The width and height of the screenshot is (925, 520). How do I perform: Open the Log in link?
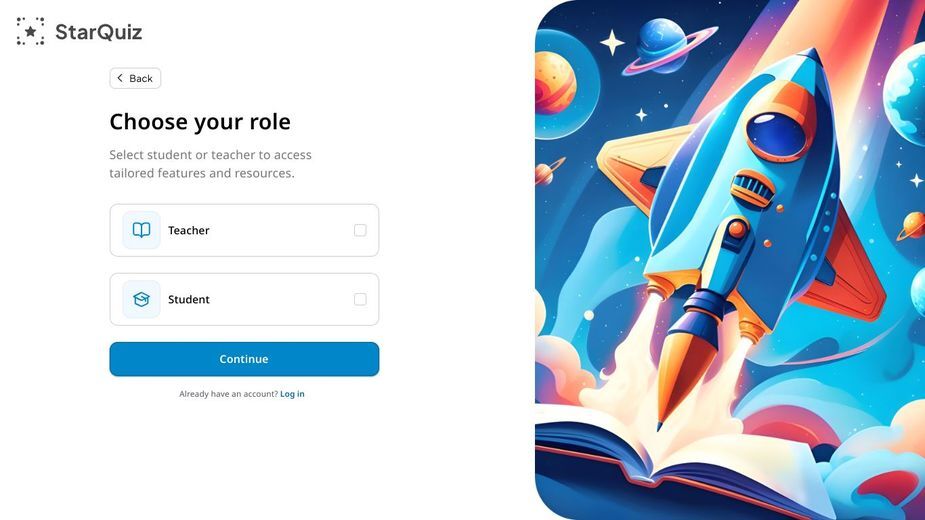click(x=292, y=394)
